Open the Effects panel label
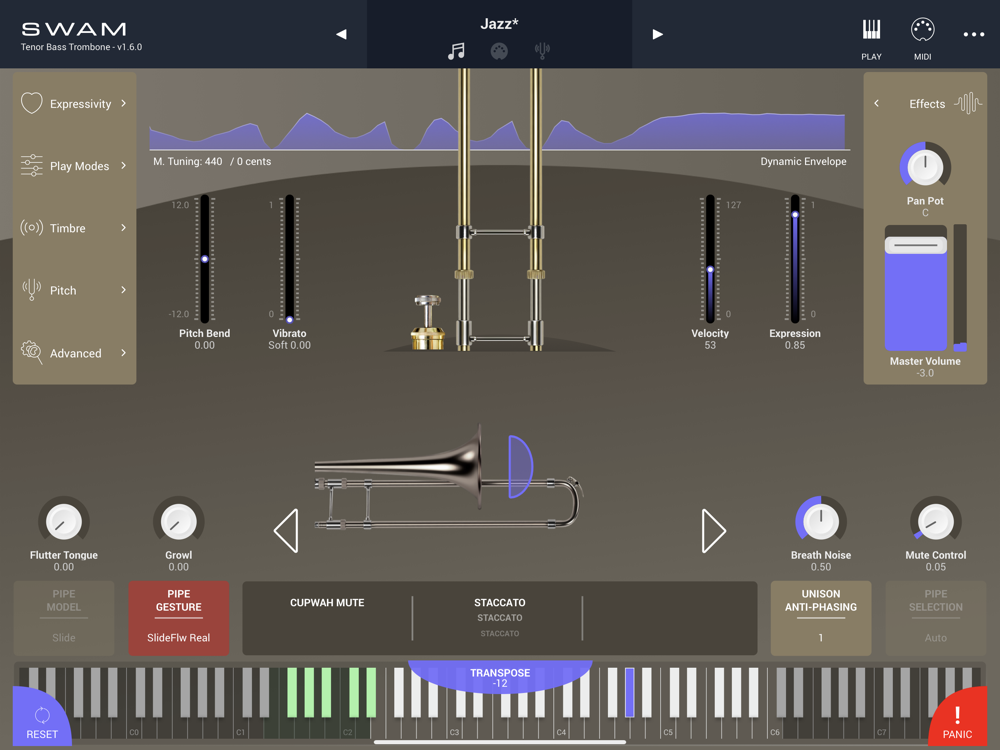The width and height of the screenshot is (1000, 750). (927, 104)
